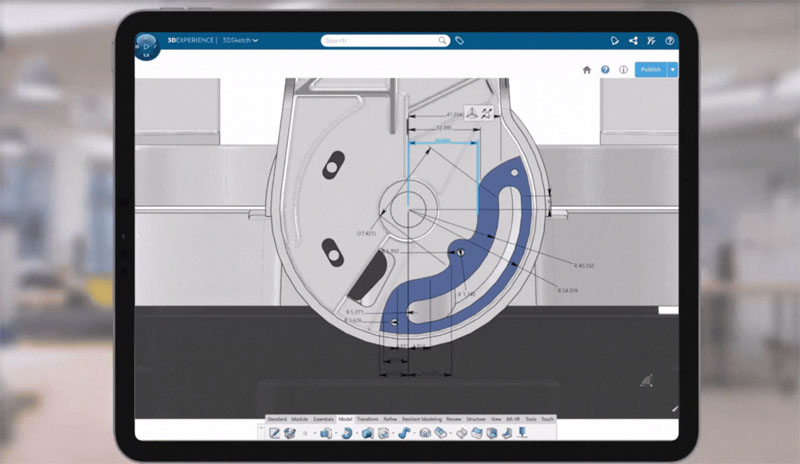Switch to the Model tab
Image resolution: width=800 pixels, height=464 pixels.
pos(345,419)
